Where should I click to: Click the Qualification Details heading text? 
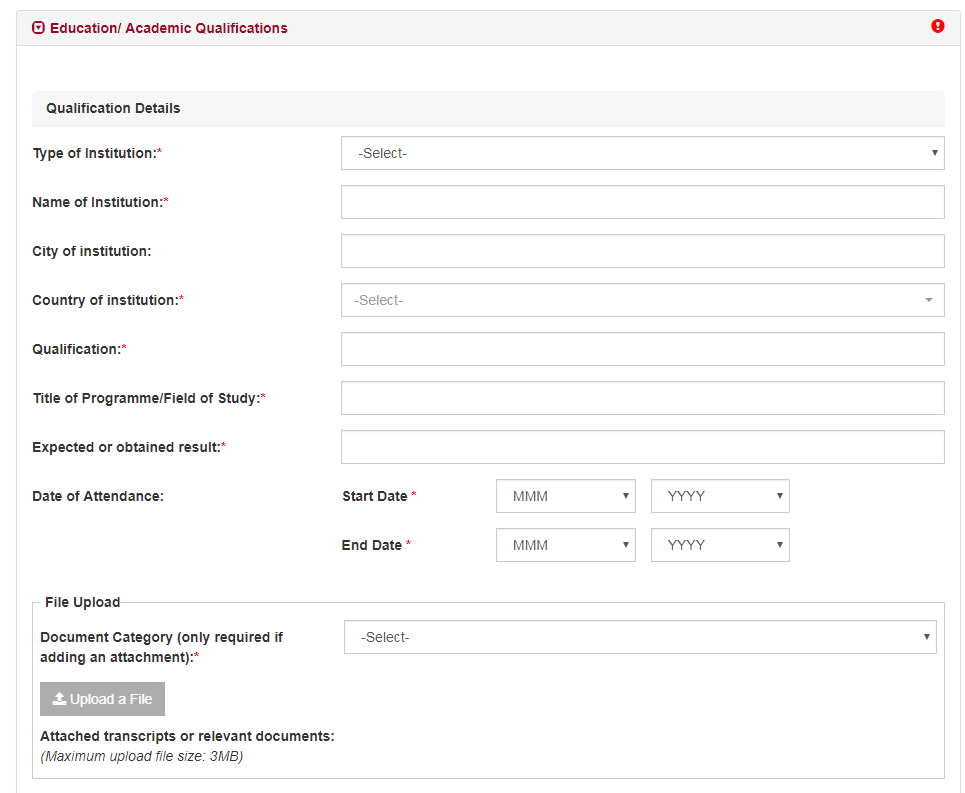(113, 108)
